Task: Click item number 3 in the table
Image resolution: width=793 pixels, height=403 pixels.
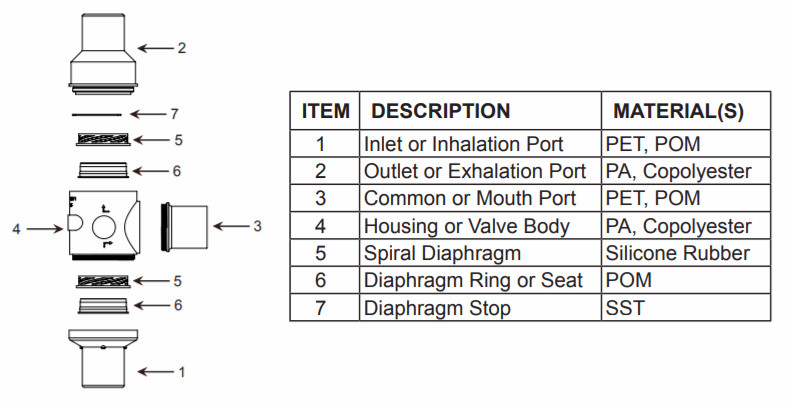Action: pyautogui.click(x=322, y=198)
